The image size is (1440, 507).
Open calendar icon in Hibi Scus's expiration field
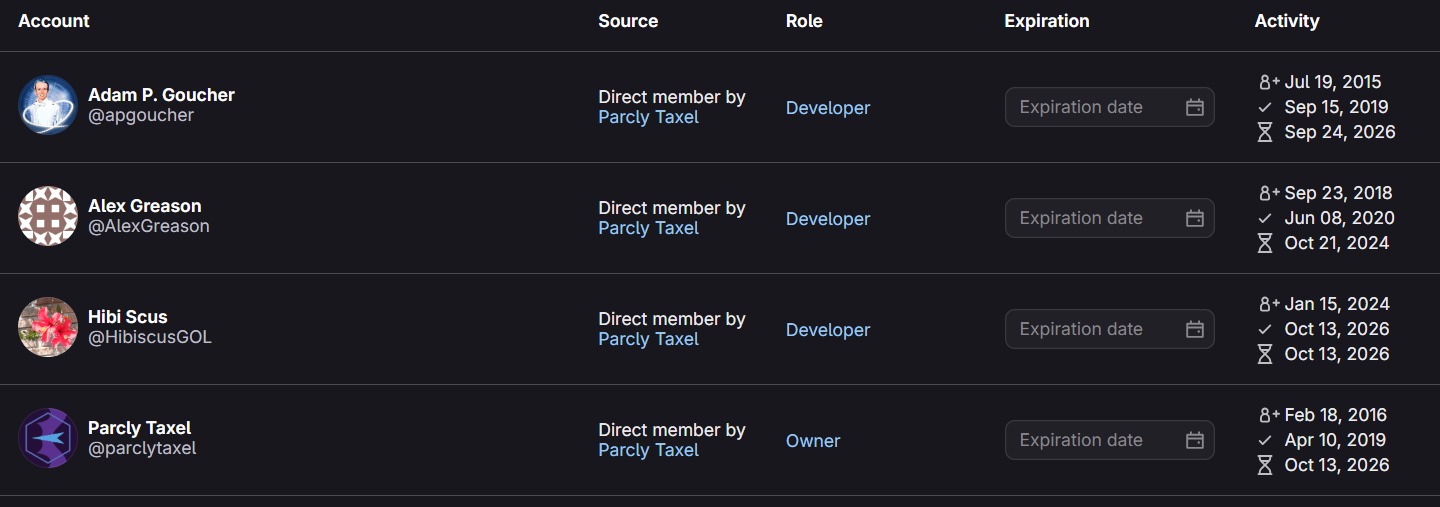(x=1194, y=329)
